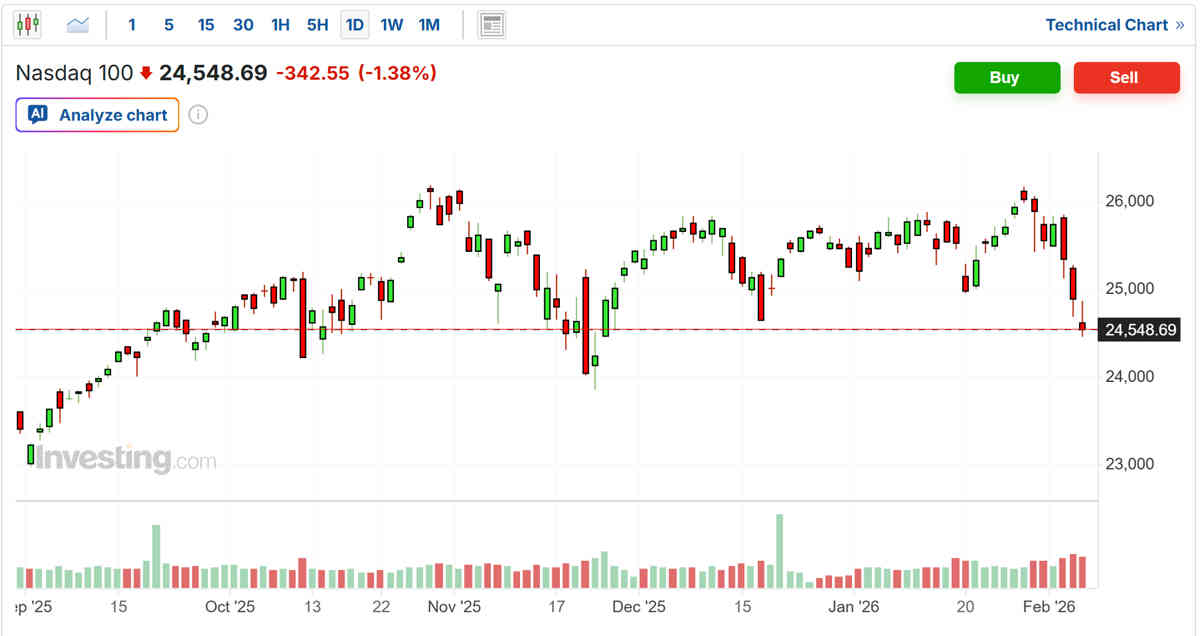The image size is (1200, 636).
Task: Switch to area chart type
Action: pyautogui.click(x=78, y=25)
